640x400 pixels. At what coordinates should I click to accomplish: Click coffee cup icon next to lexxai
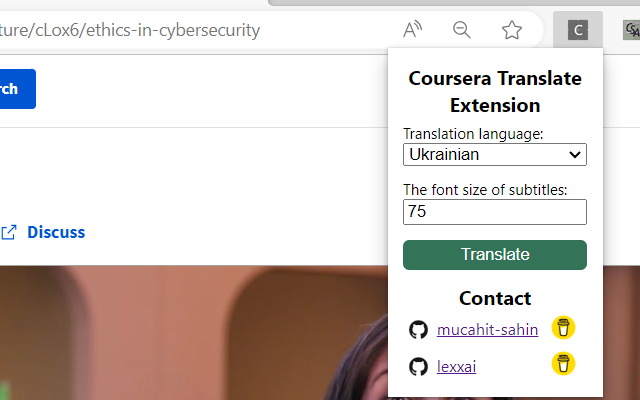pos(563,363)
